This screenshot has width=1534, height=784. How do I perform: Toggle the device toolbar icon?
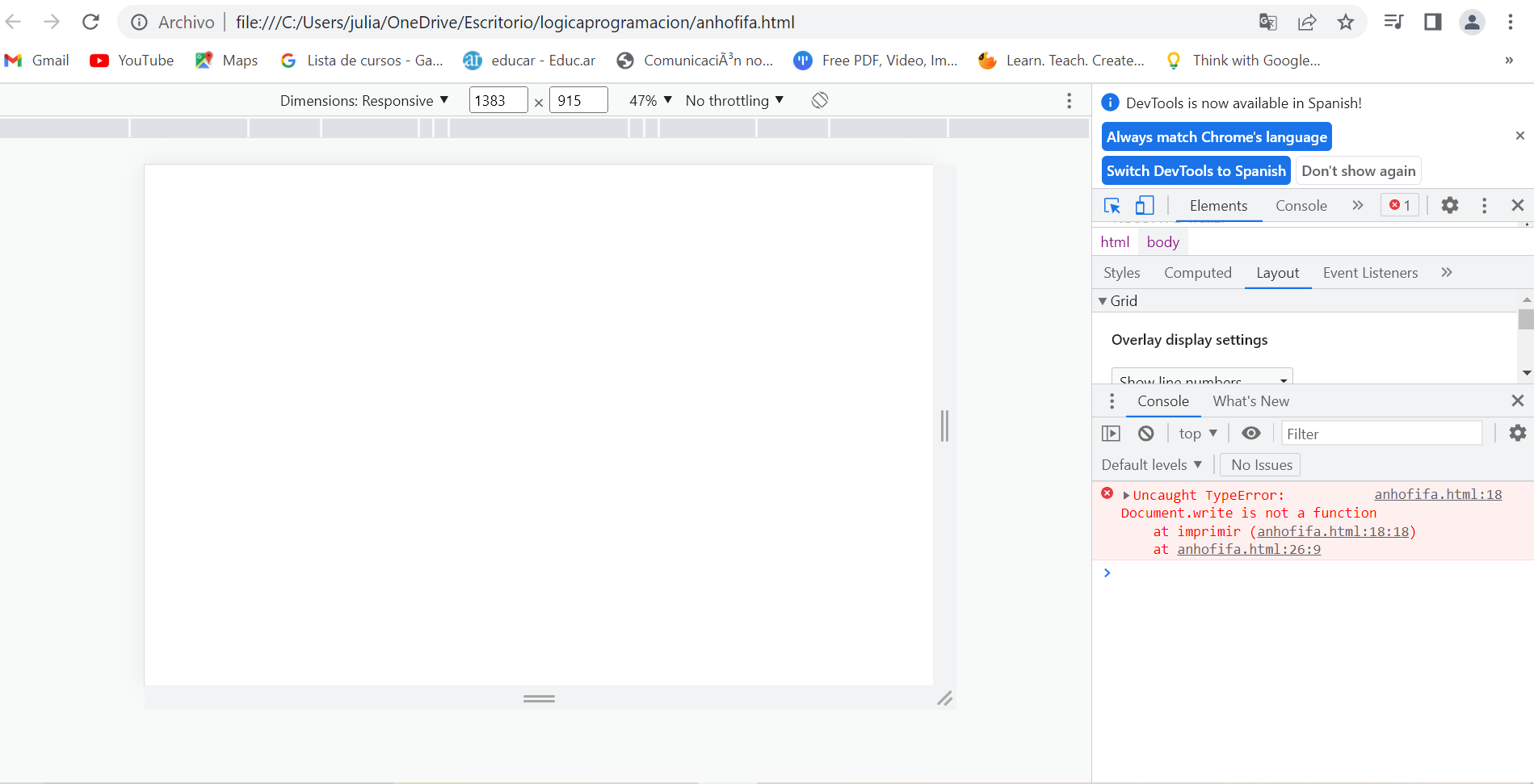coord(1145,205)
